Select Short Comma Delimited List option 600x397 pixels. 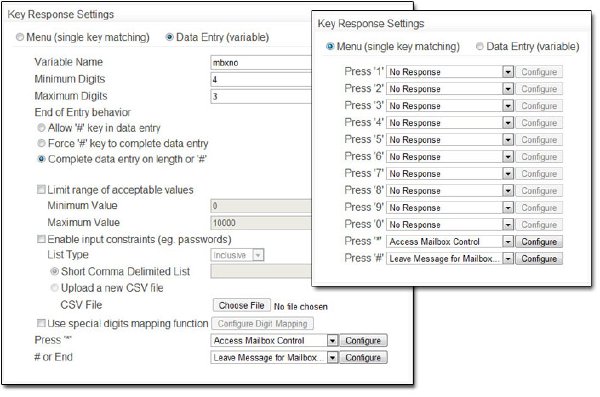point(54,271)
